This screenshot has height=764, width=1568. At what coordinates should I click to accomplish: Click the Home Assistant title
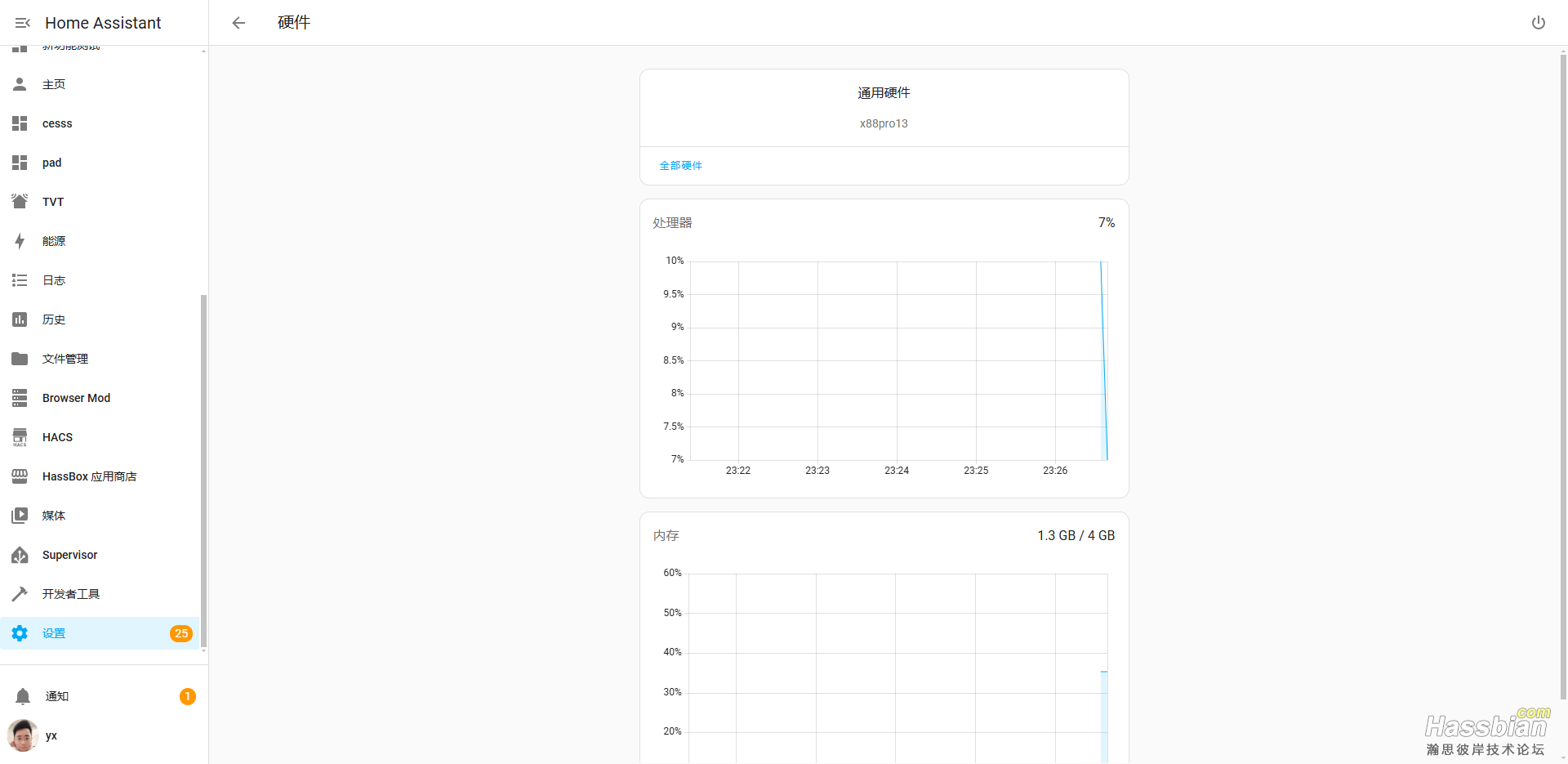pos(103,23)
